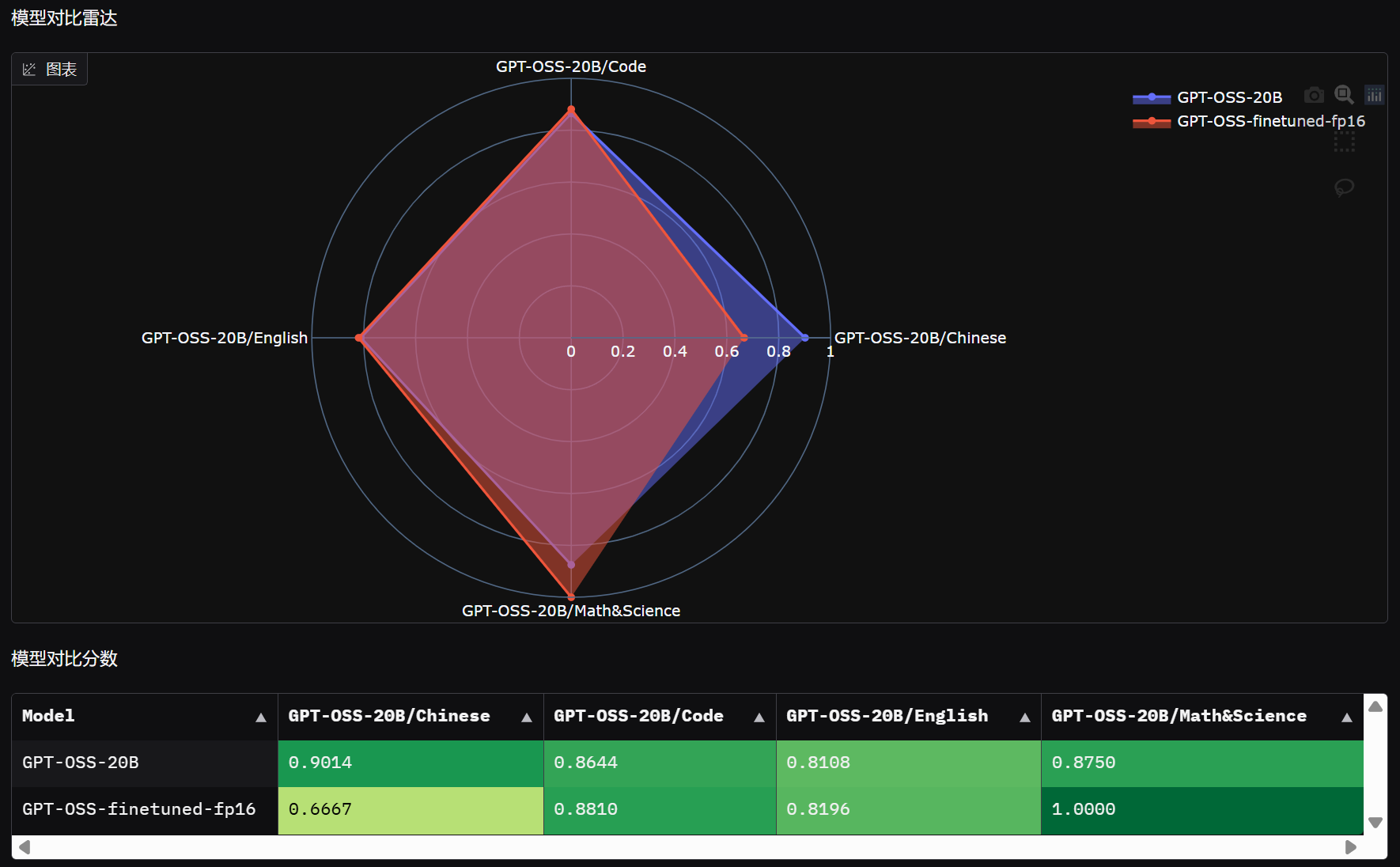
Task: Sort by GPT-OSS-20B/Chinese column arrow
Action: pos(526,717)
